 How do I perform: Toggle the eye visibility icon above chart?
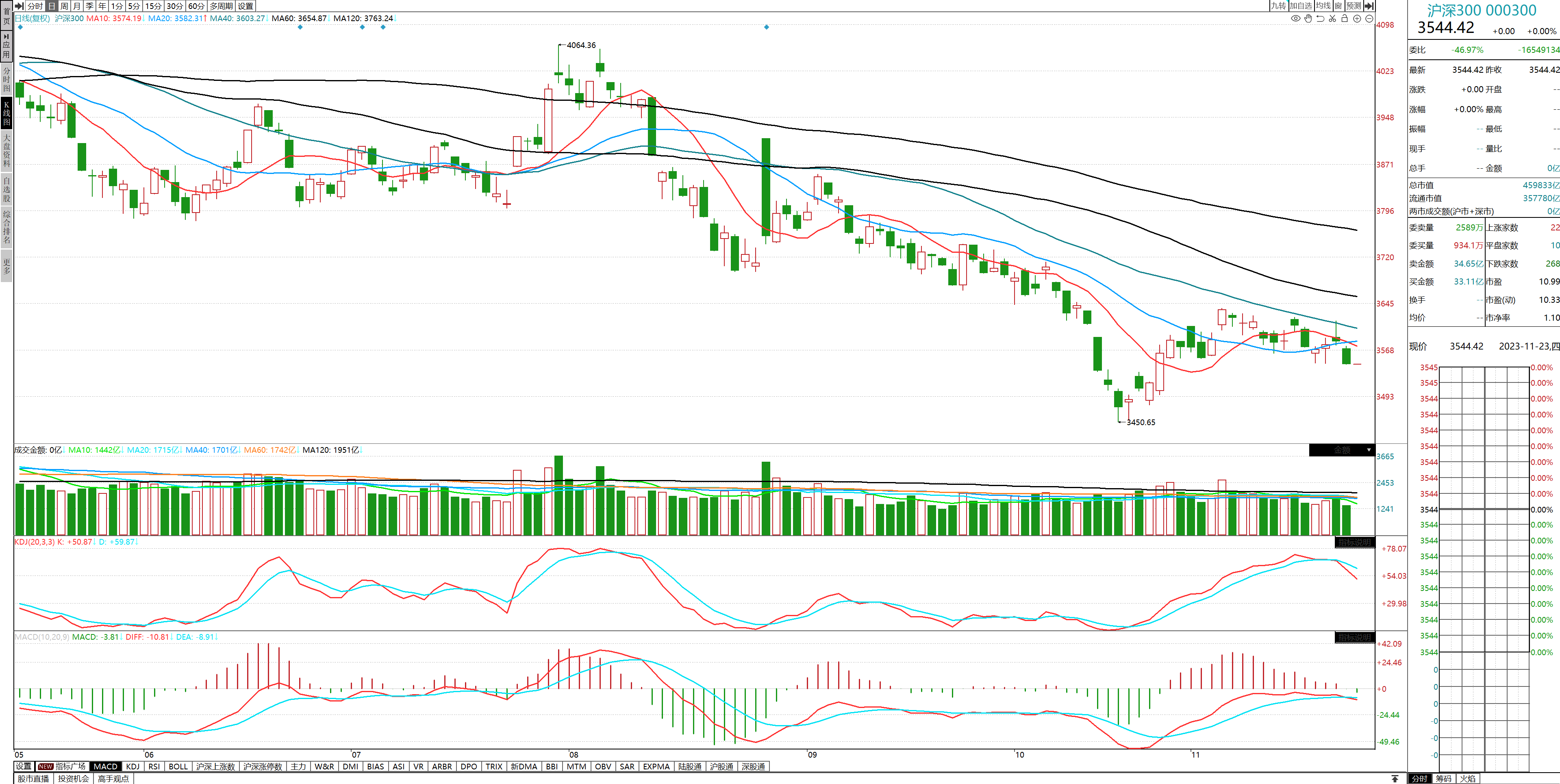click(1295, 19)
